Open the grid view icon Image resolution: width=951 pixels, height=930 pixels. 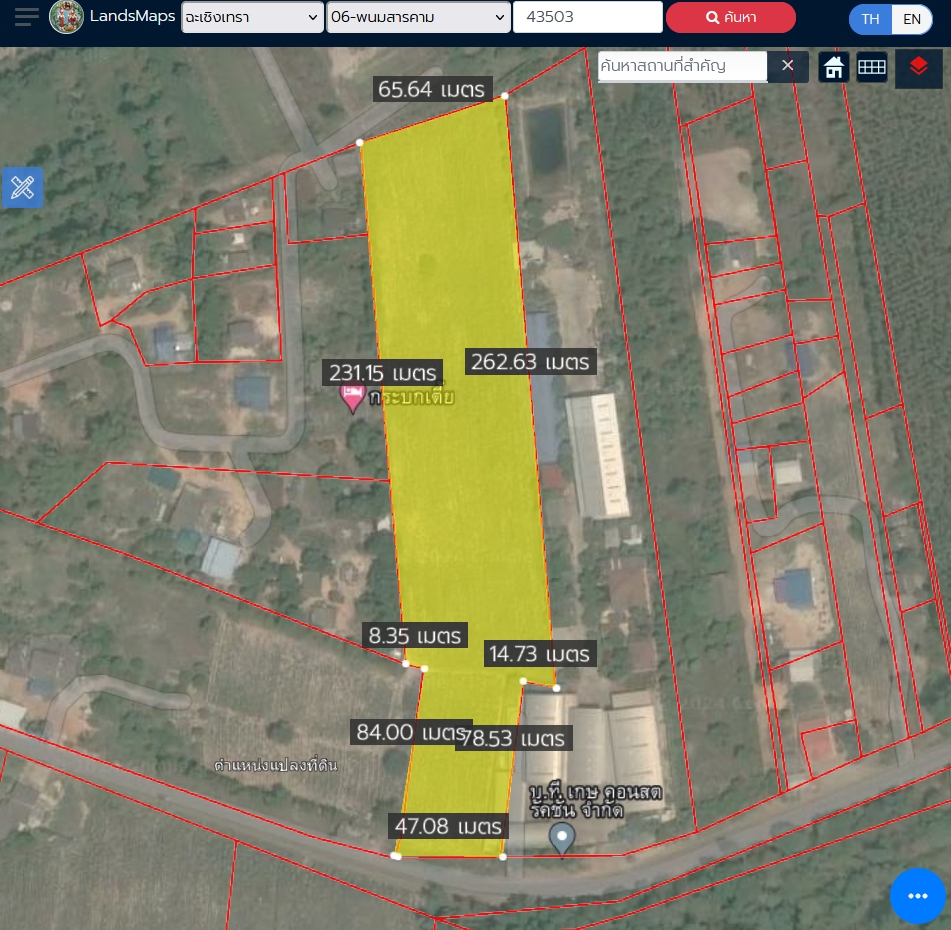(872, 67)
